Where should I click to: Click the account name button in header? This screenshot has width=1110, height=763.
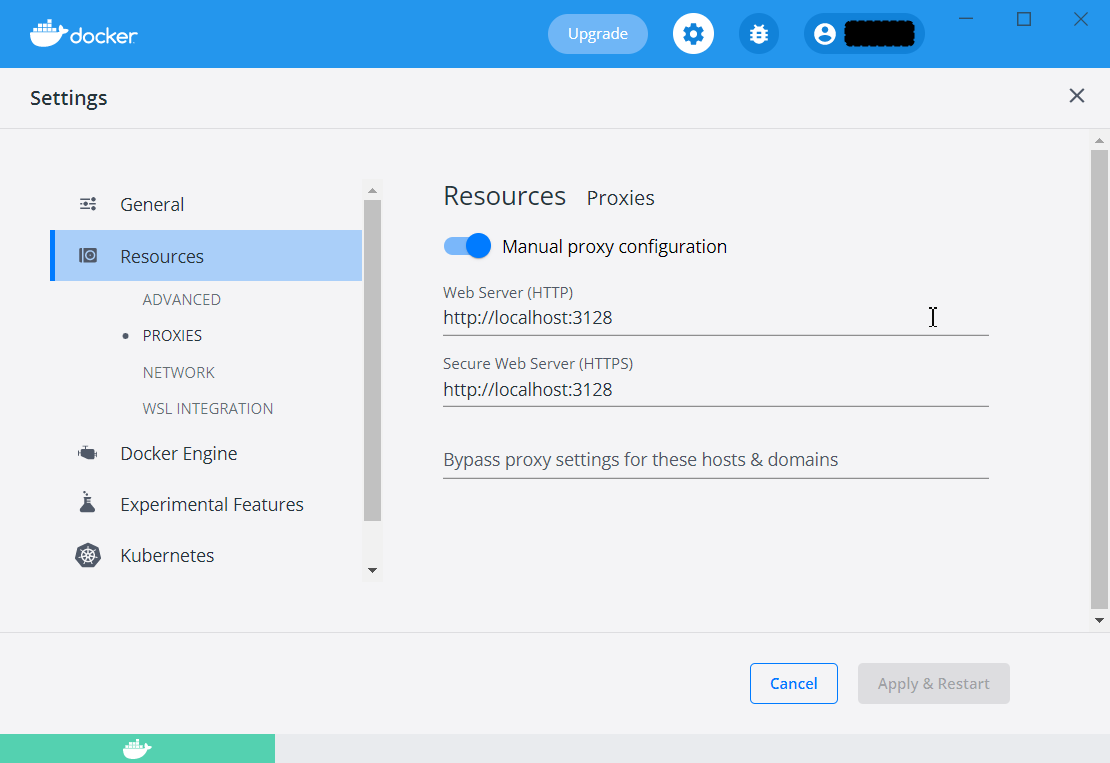click(864, 34)
